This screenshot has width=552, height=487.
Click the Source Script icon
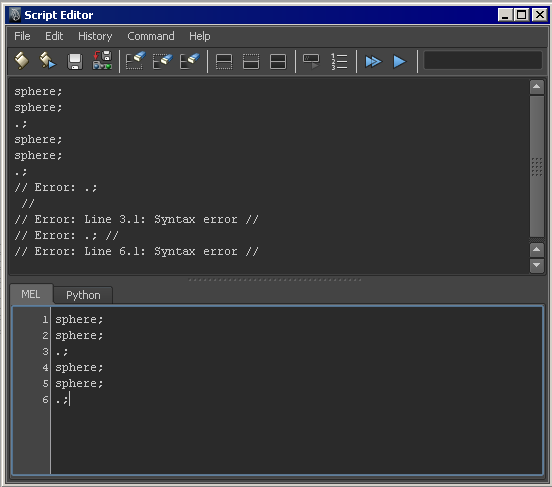click(x=48, y=61)
